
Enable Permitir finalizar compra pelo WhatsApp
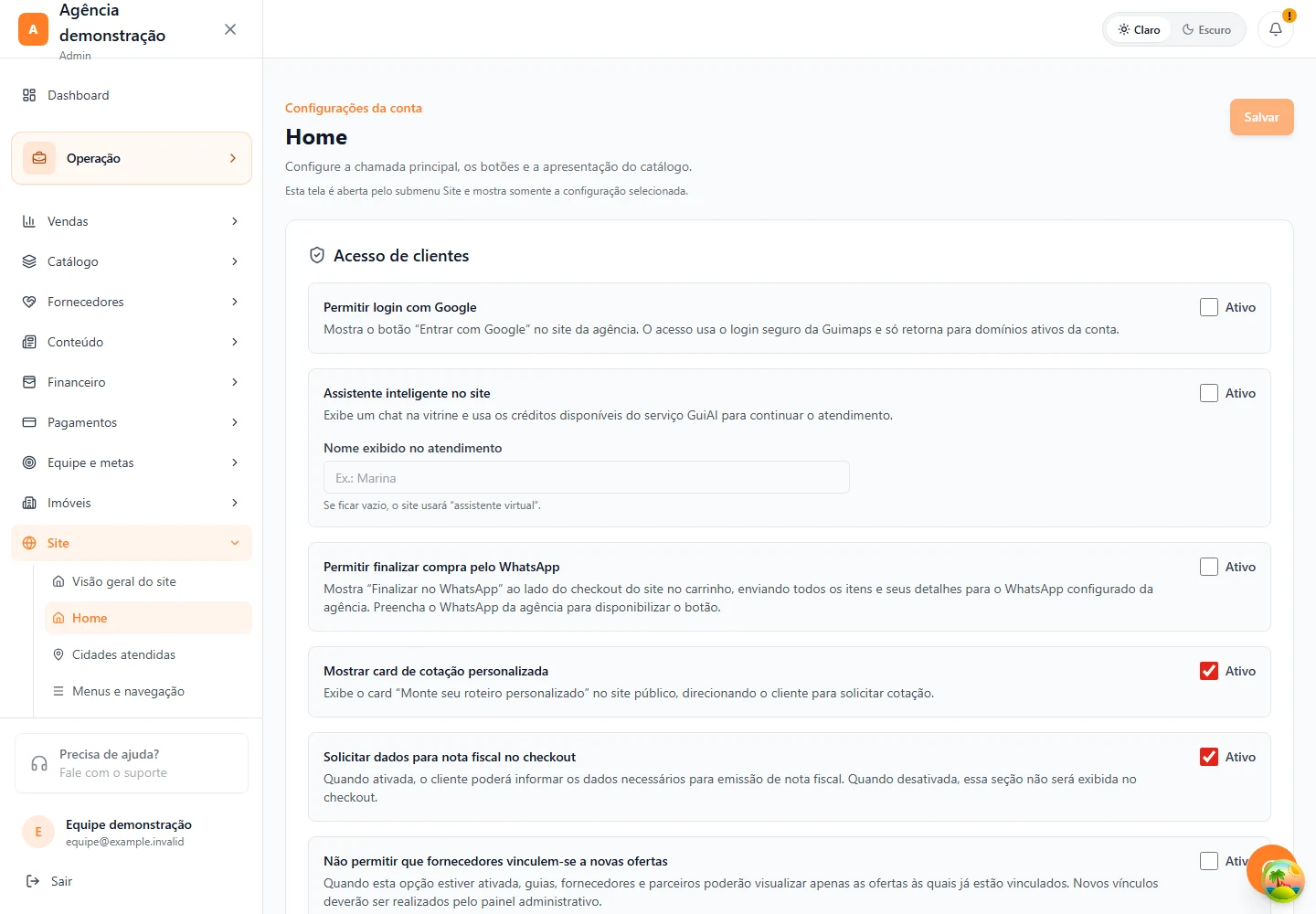[1209, 567]
